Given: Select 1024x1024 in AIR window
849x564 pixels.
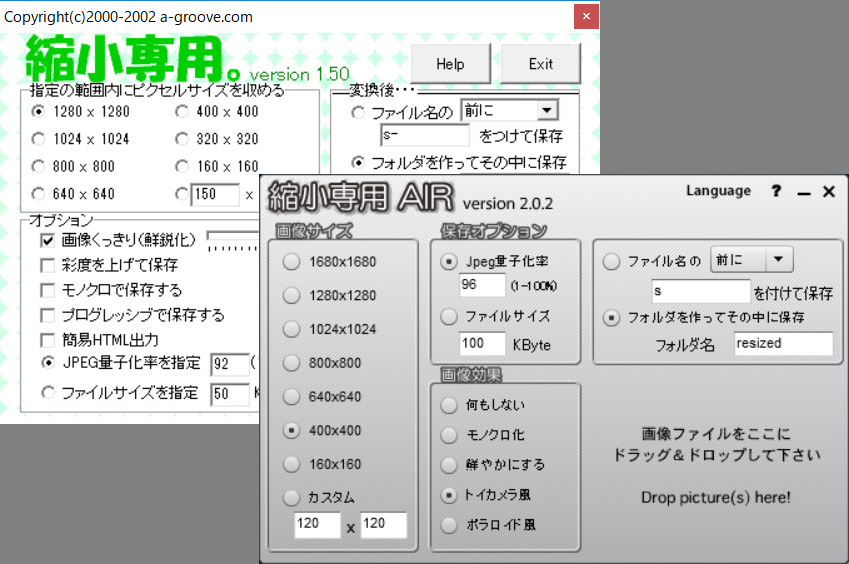Looking at the screenshot, I should [291, 329].
